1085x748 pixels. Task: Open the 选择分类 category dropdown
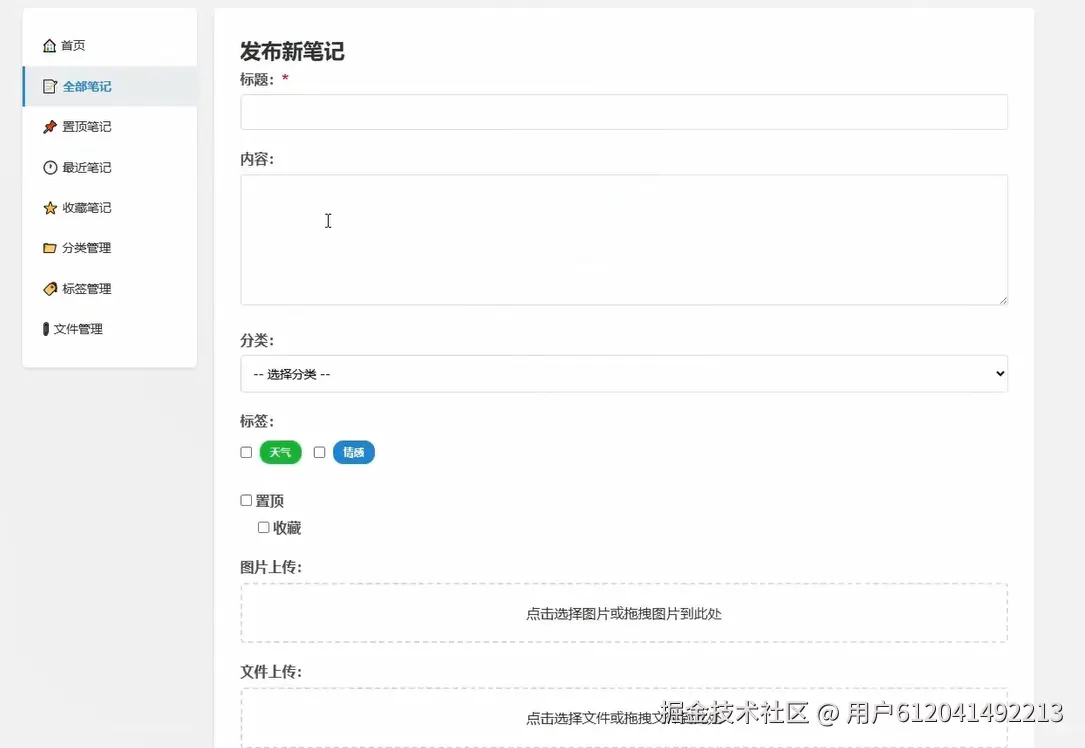point(623,373)
